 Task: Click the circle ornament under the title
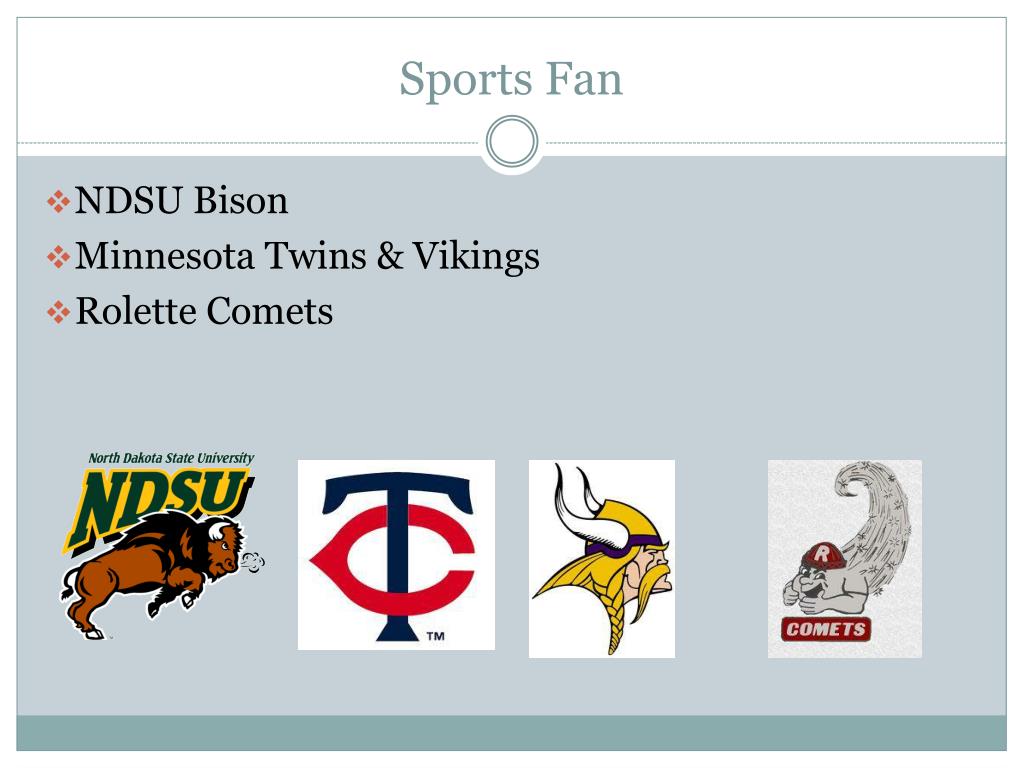pos(512,142)
